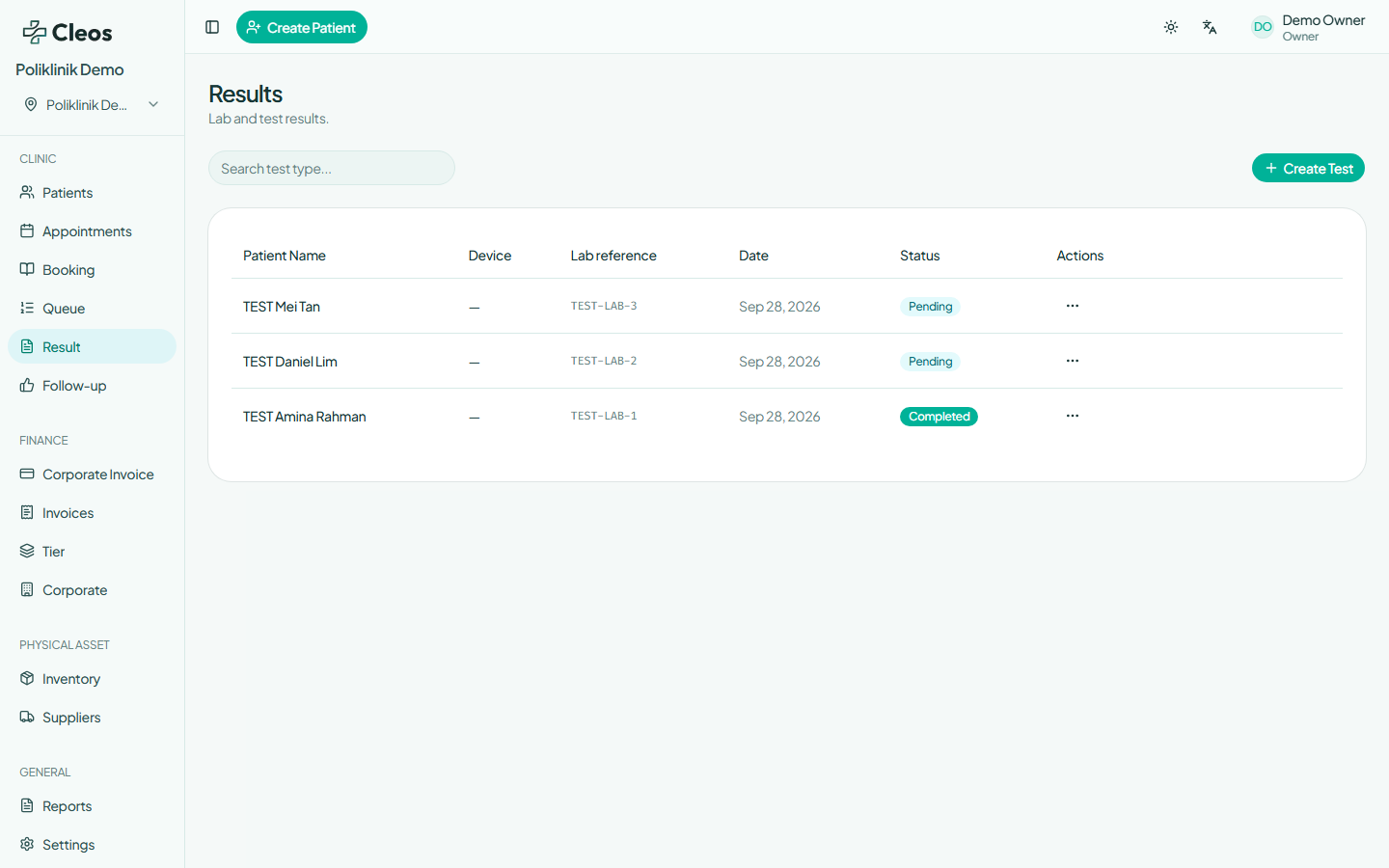Select the Follow-up menu item
Image resolution: width=1389 pixels, height=868 pixels.
(x=92, y=386)
